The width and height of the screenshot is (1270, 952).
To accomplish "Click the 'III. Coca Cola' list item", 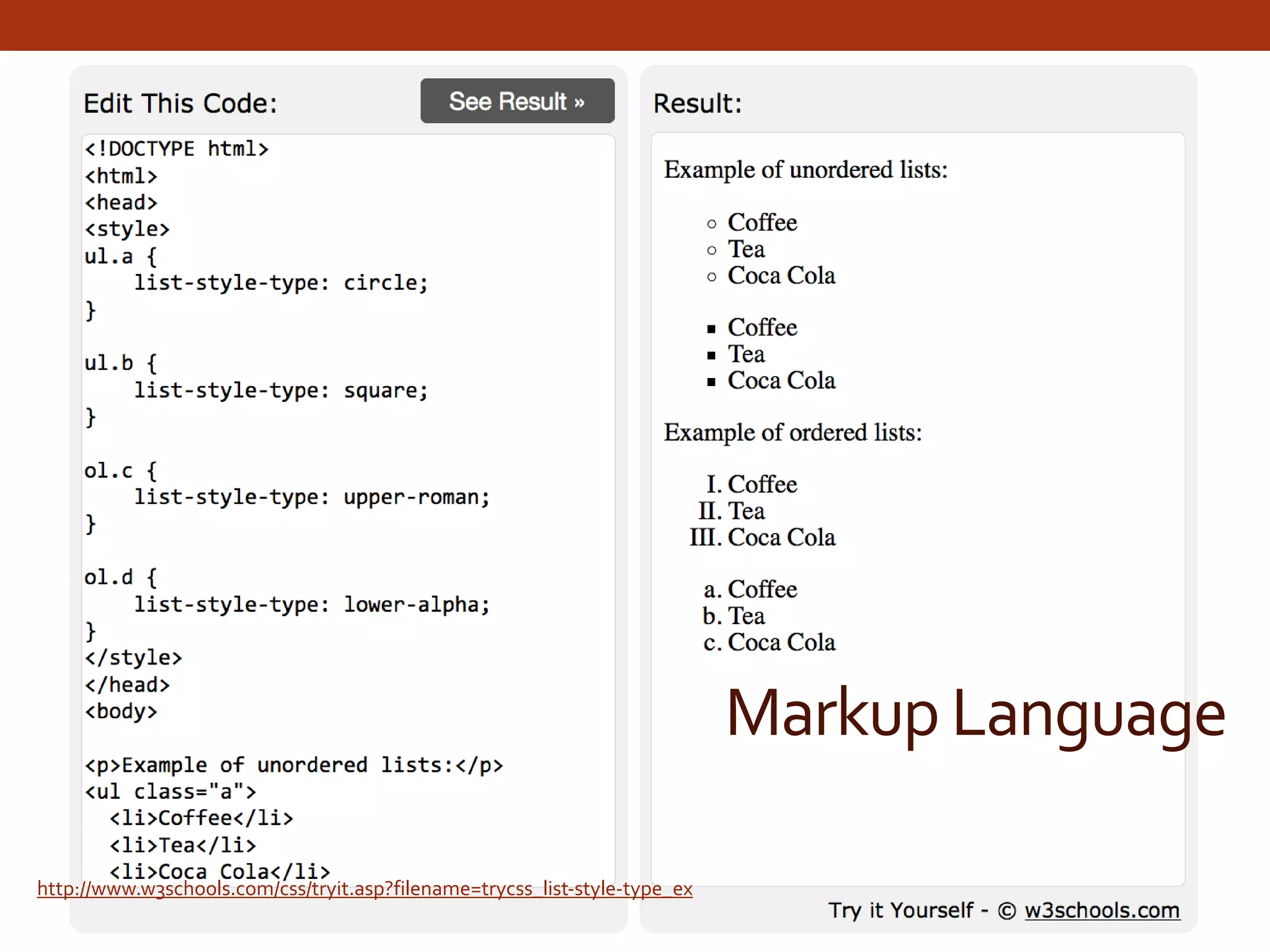I will click(763, 537).
